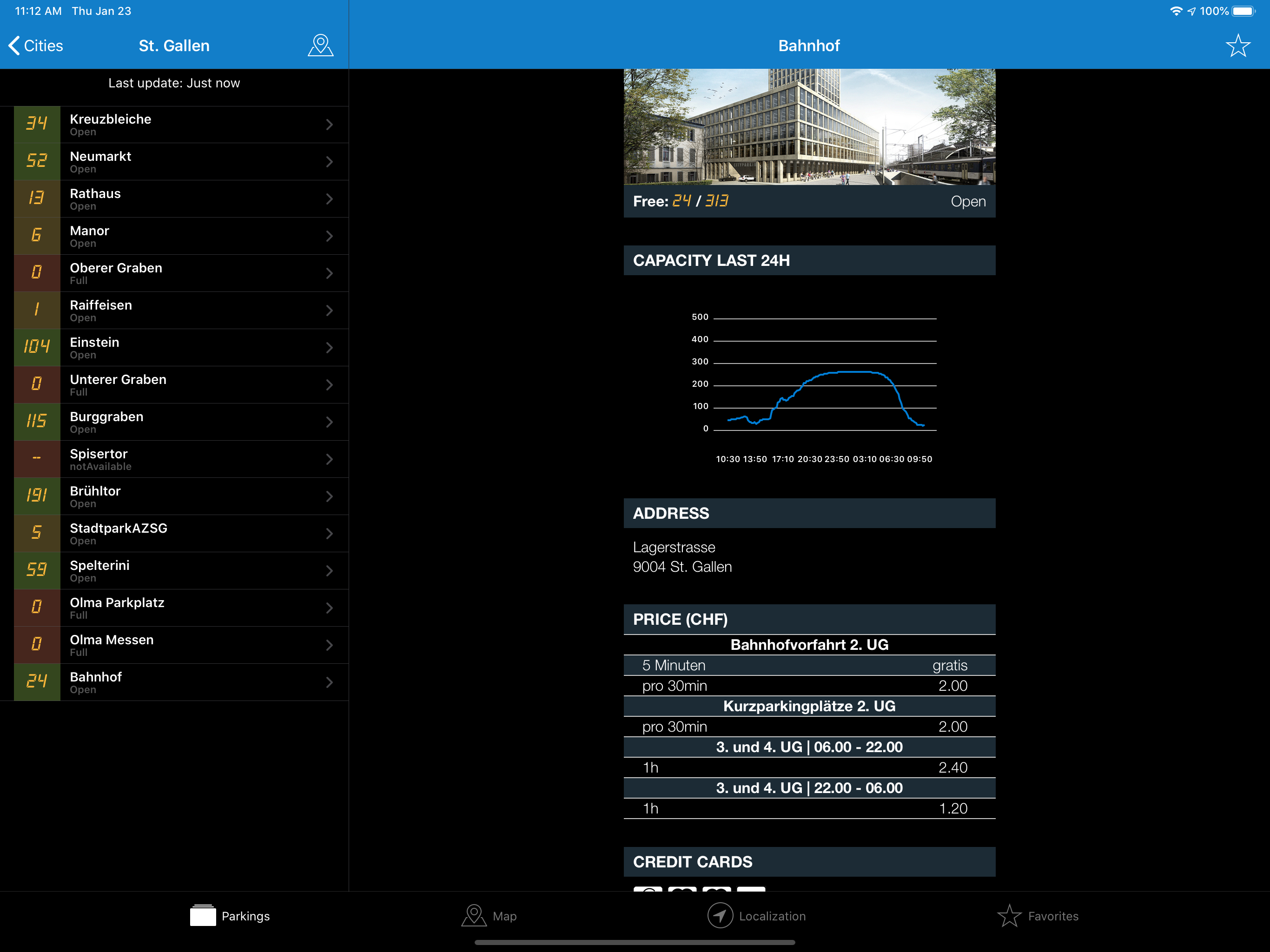This screenshot has height=952, width=1270.
Task: Expand the Spisertor row chevron
Action: (330, 459)
